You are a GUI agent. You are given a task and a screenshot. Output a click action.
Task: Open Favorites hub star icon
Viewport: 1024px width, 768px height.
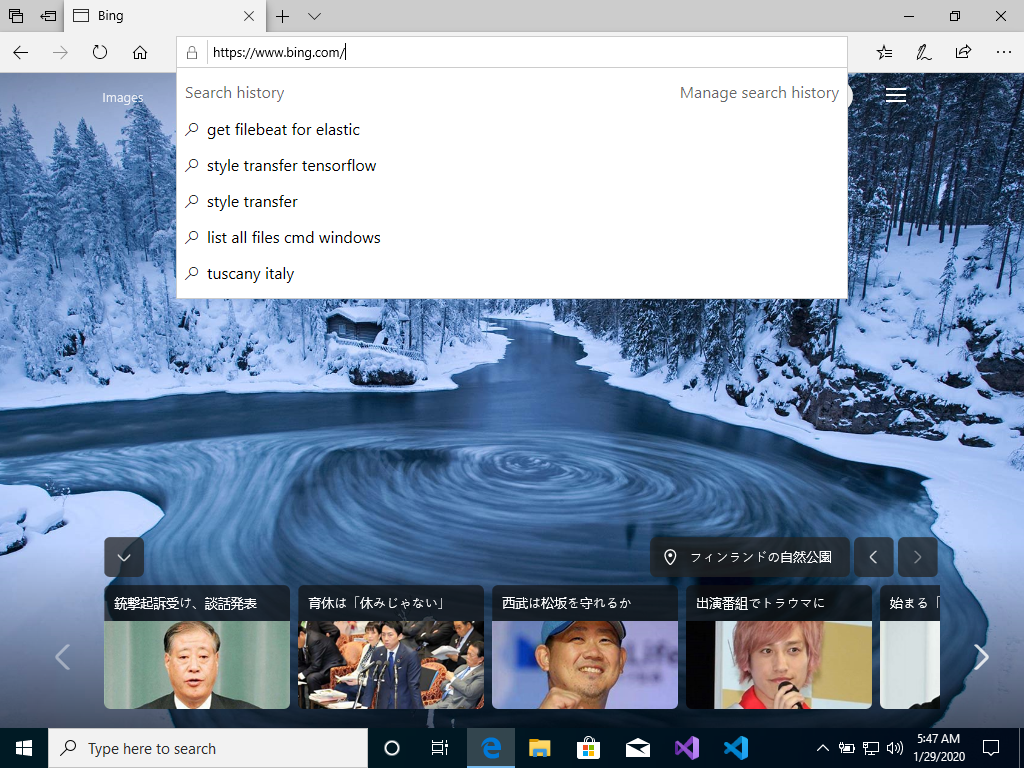(x=884, y=52)
